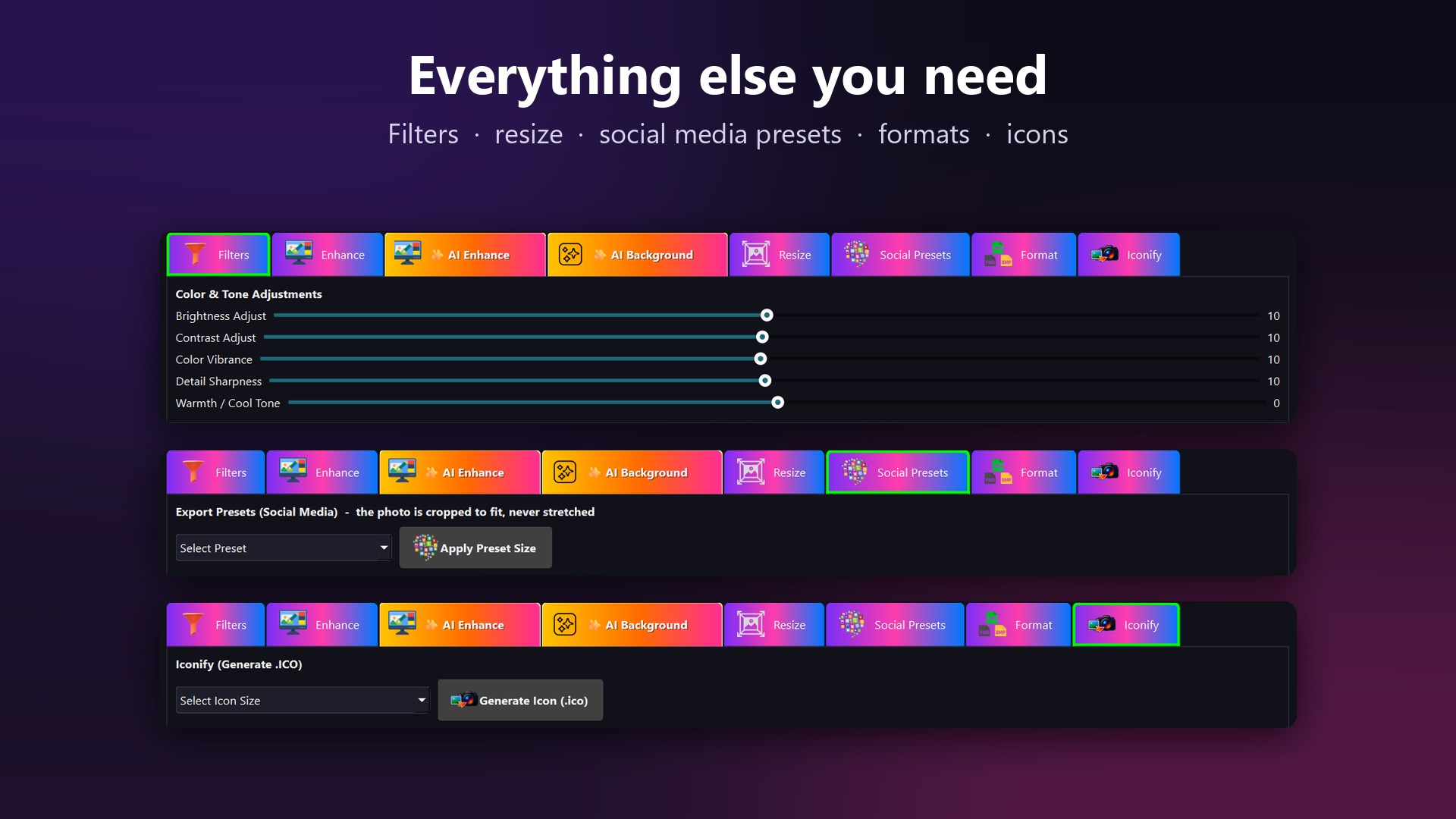Click the sparkle icon on the top AI Background tab
Image resolution: width=1456 pixels, height=819 pixels.
coord(570,254)
